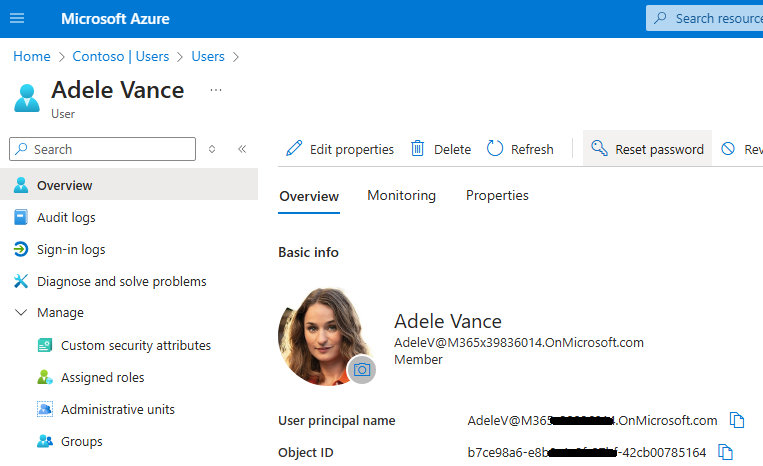Click the magnifier icon in the top search box
The image size is (763, 466).
pos(660,18)
